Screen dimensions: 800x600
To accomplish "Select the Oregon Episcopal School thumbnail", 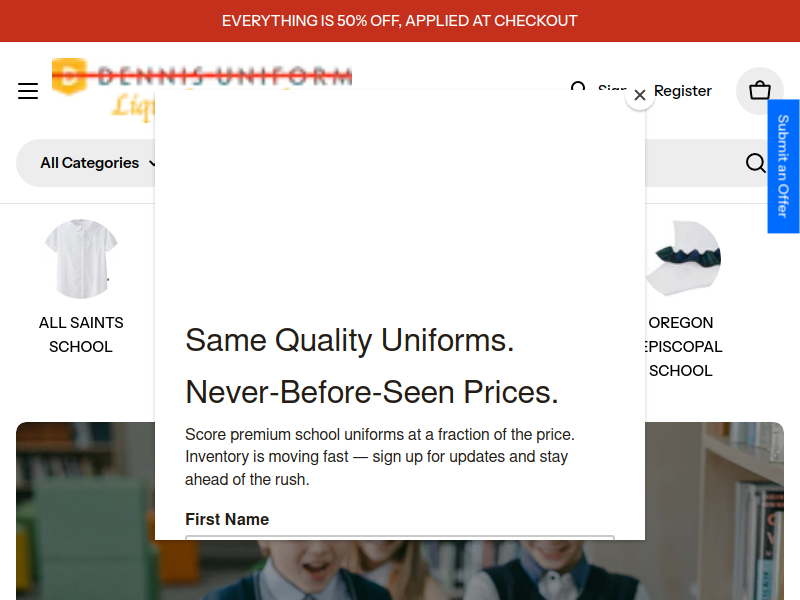I will click(x=683, y=259).
